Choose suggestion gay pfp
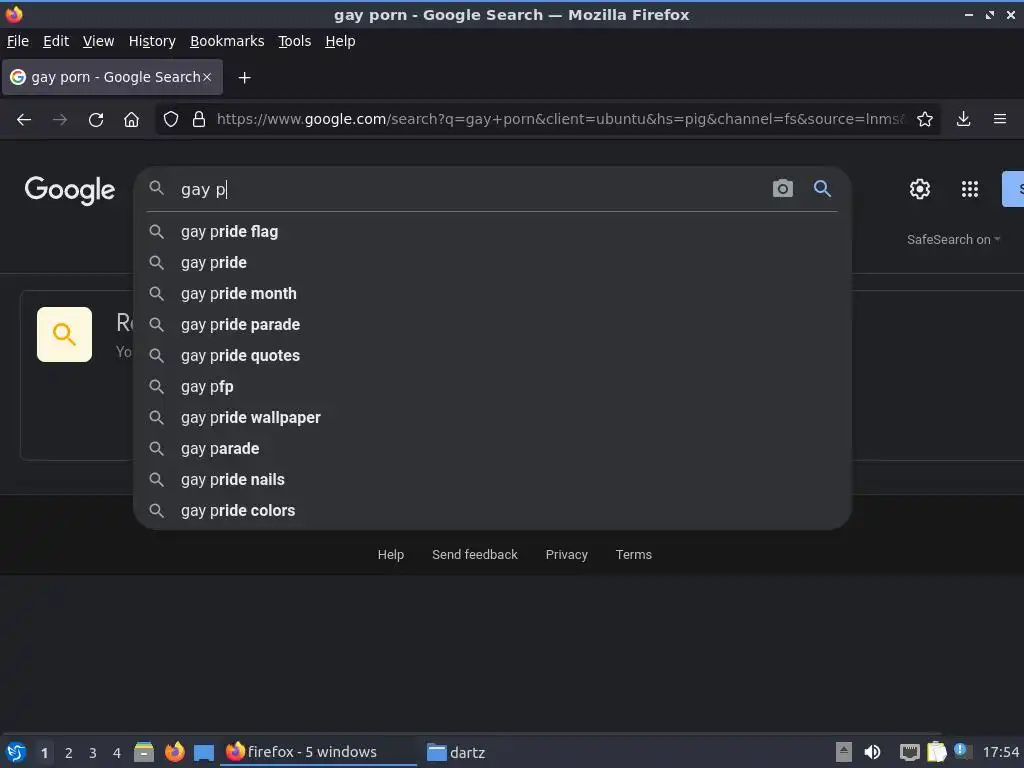 pos(492,387)
